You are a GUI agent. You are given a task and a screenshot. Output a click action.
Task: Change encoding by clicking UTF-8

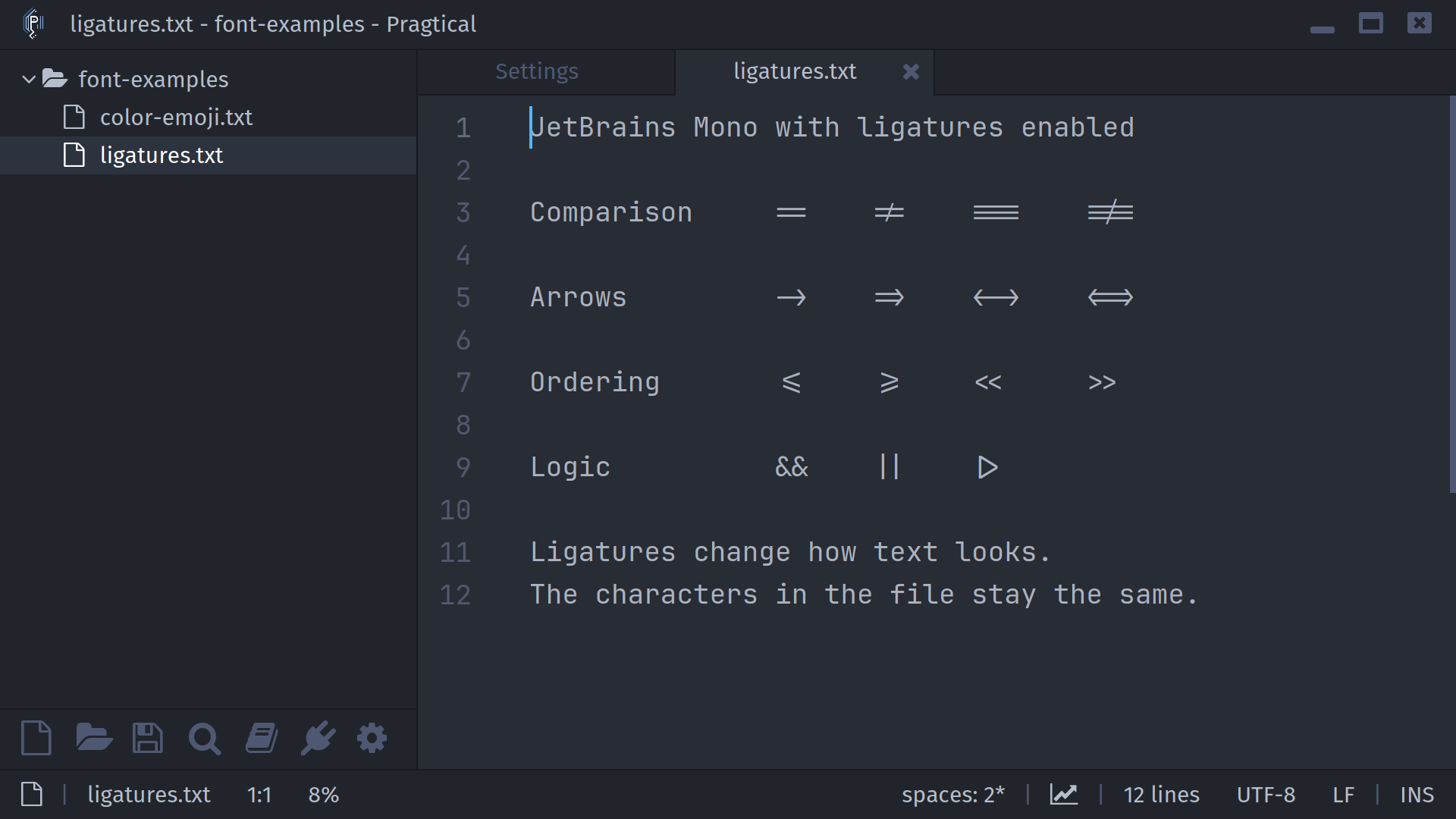[x=1266, y=794]
